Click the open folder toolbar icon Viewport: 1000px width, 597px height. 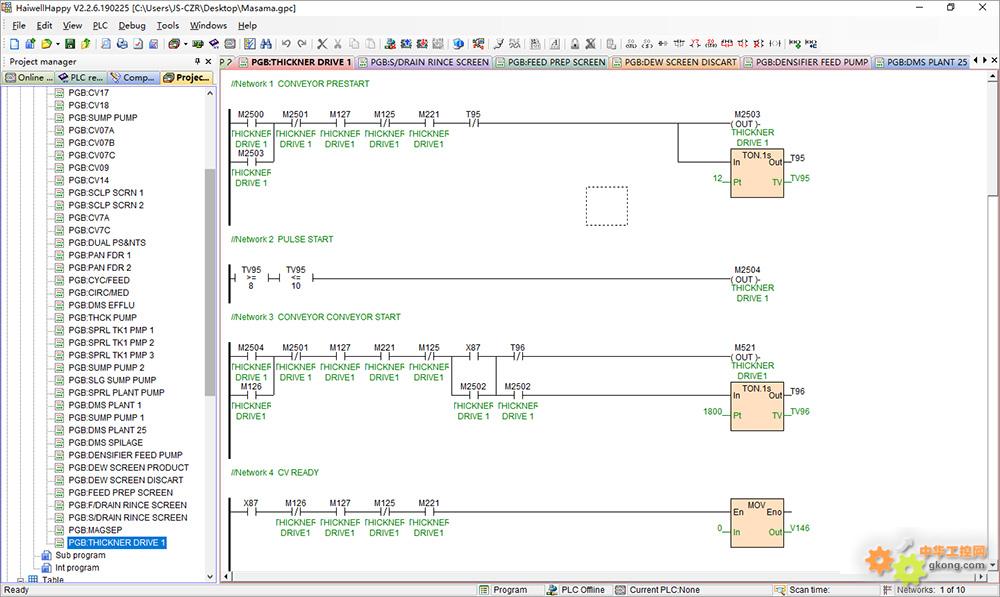(46, 44)
